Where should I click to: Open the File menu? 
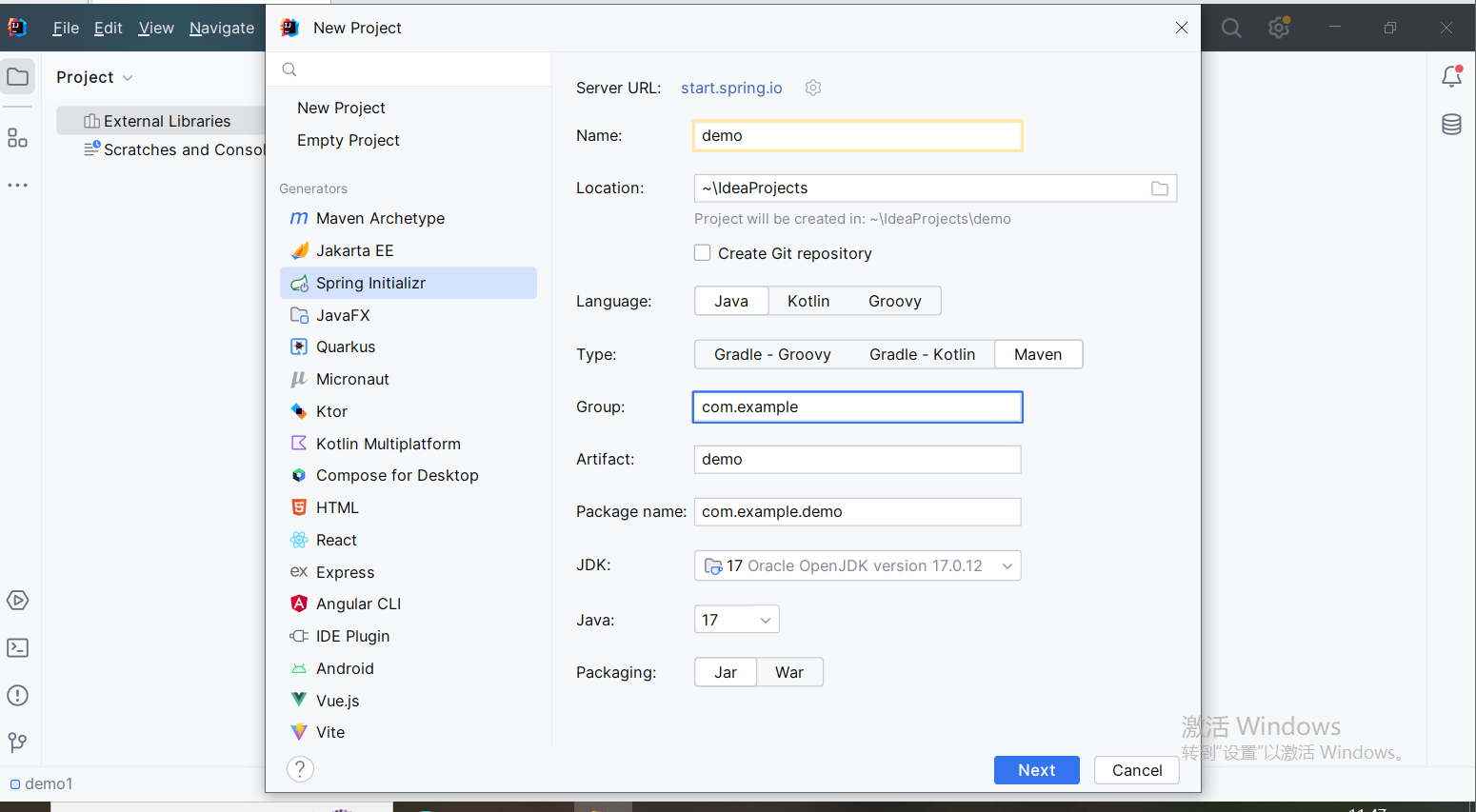(x=66, y=29)
